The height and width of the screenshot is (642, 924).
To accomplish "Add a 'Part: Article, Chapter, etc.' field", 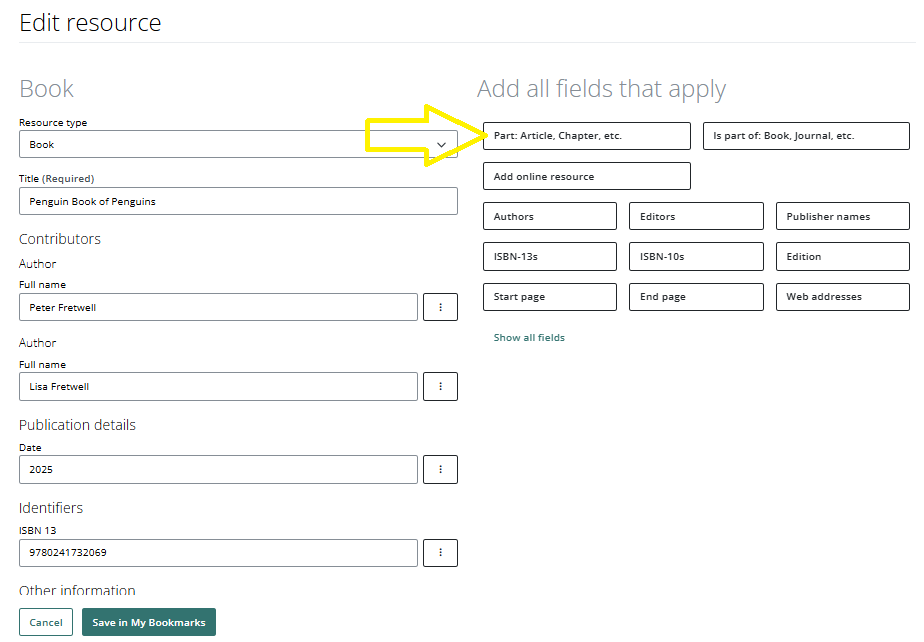I will 586,136.
